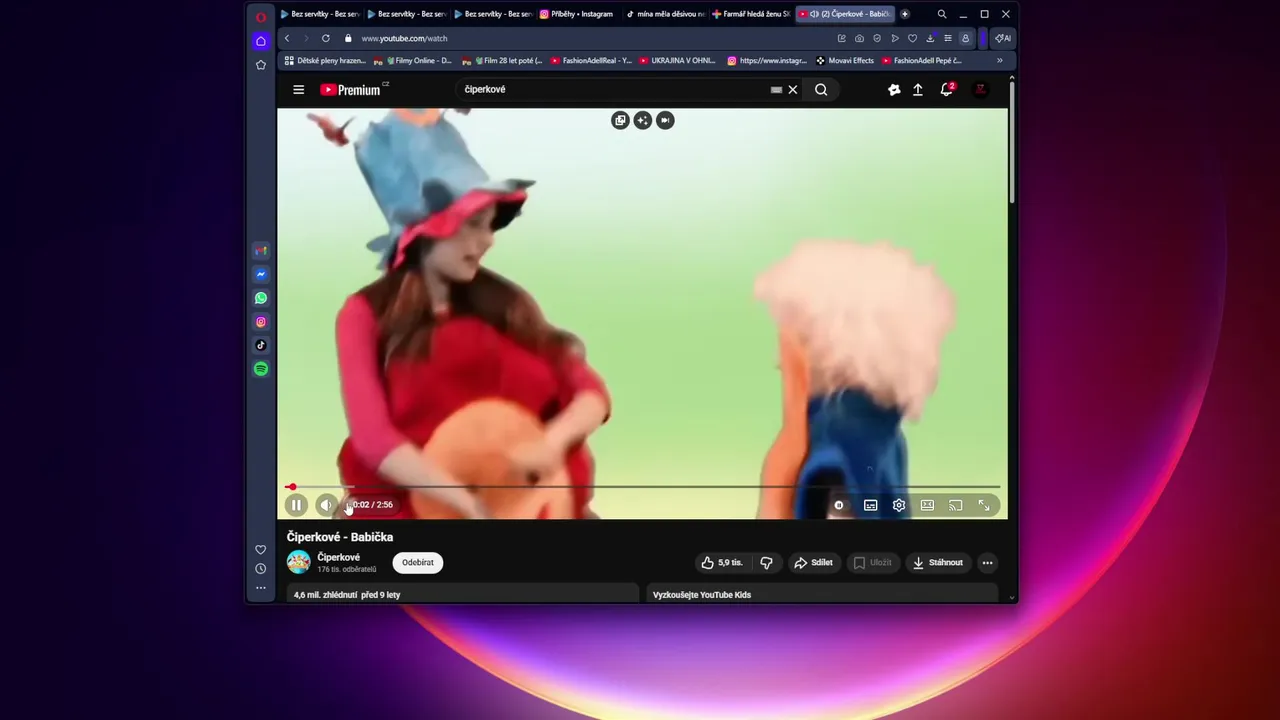Screen dimensions: 1280x720
Task: Like the video with 5,9 tis. likes
Action: click(x=722, y=563)
